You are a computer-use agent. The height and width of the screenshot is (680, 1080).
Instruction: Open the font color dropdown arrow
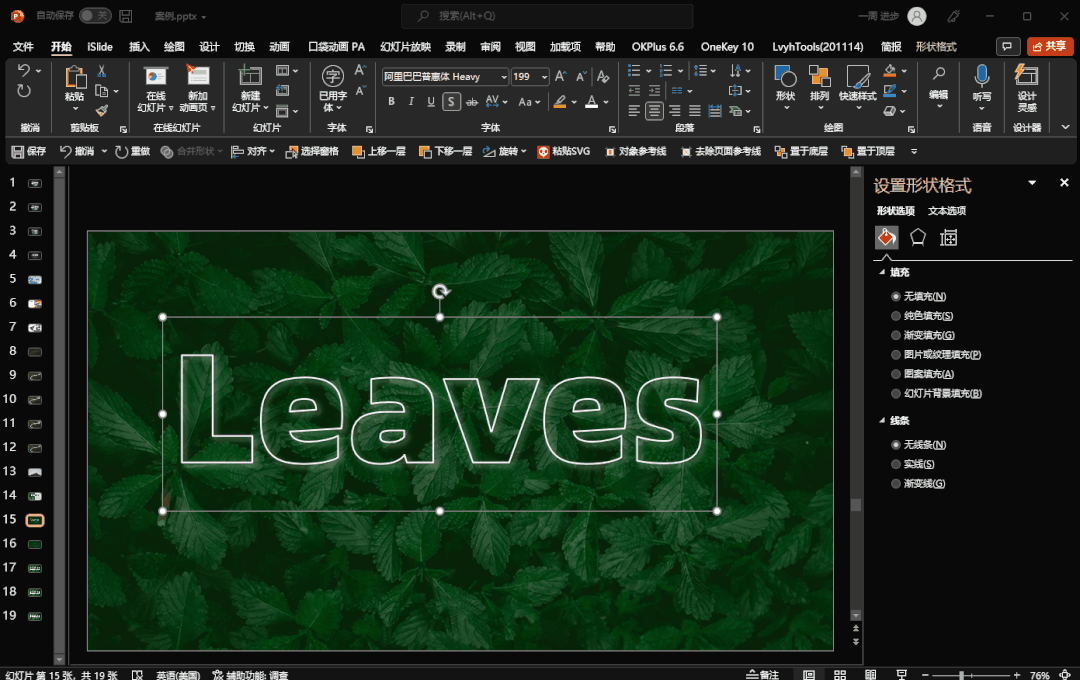pyautogui.click(x=606, y=102)
